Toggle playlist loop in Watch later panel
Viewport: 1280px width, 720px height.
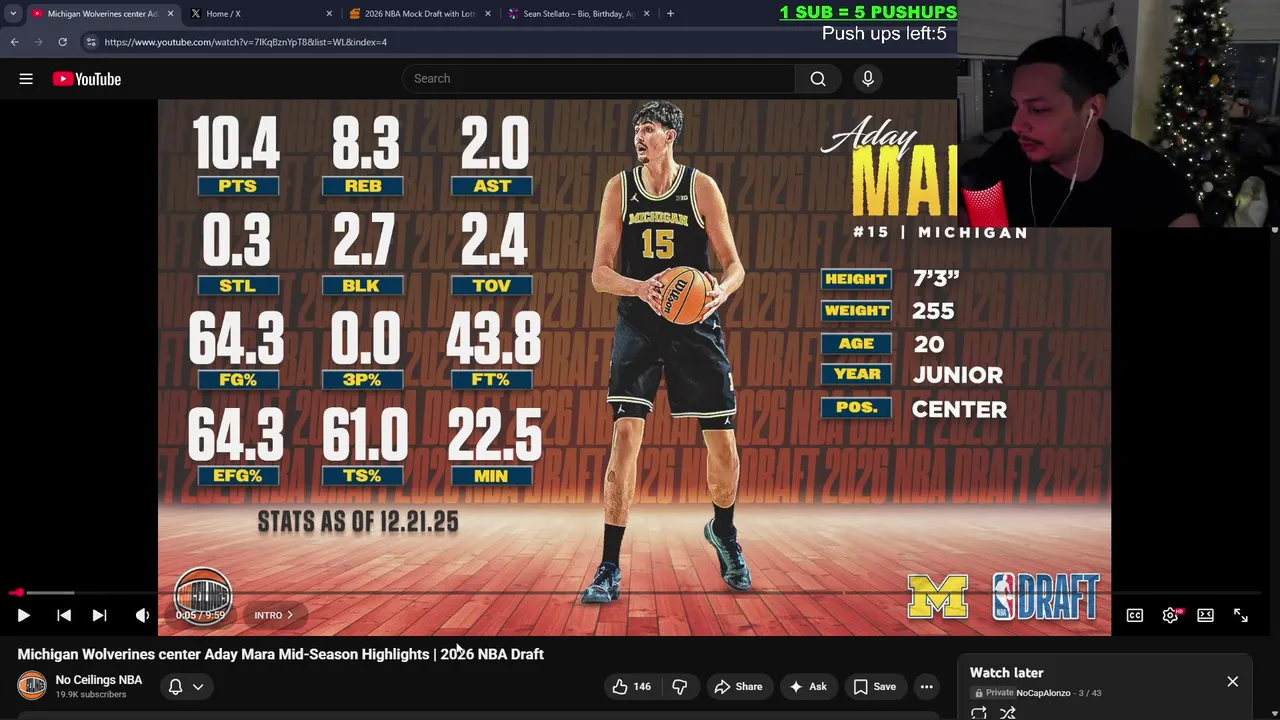point(979,713)
